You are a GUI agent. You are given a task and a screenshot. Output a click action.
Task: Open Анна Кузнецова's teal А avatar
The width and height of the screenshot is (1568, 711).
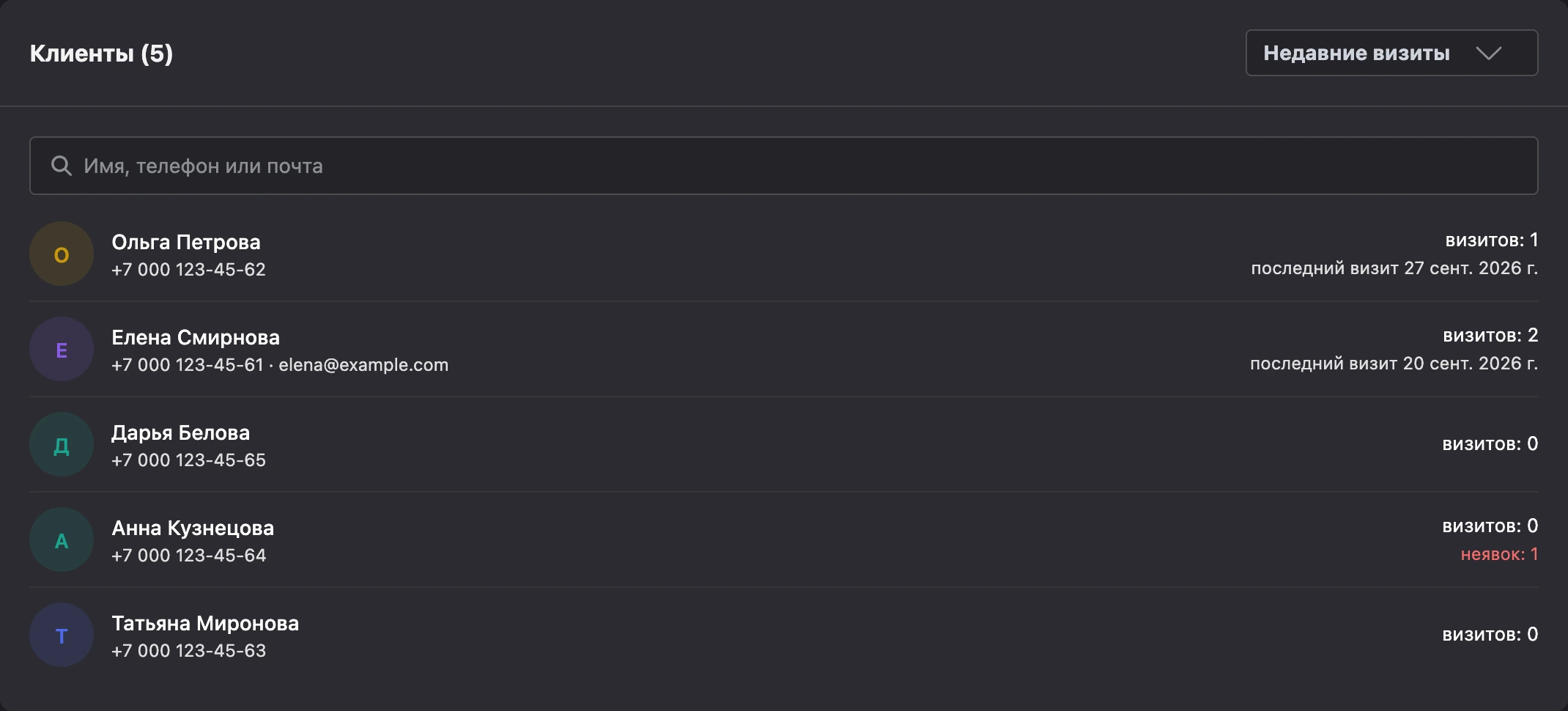click(x=62, y=539)
